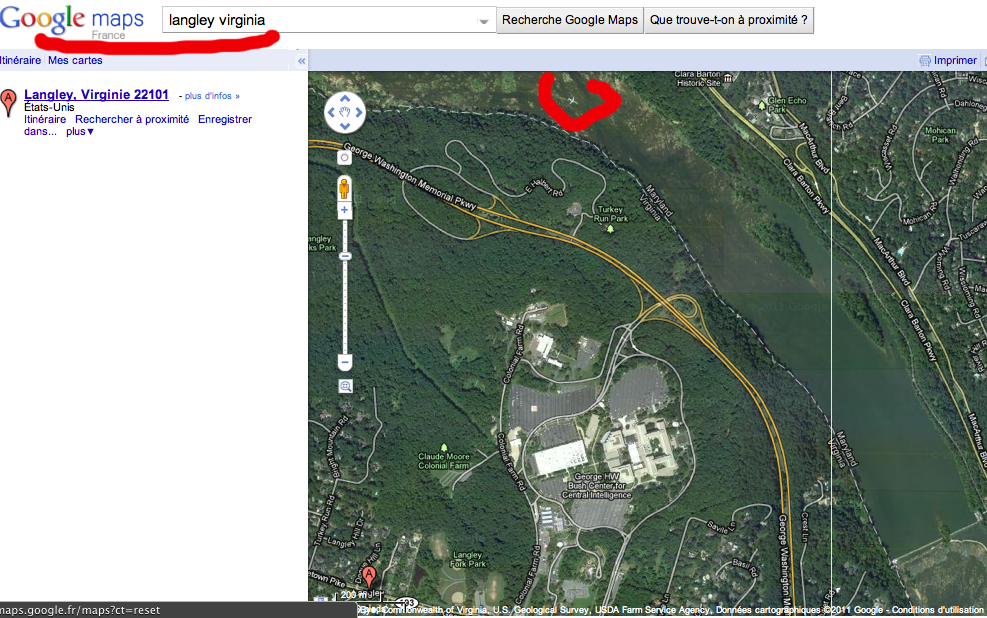Click the magnifier zoom-box icon under slider
This screenshot has width=987, height=618.
pos(346,386)
